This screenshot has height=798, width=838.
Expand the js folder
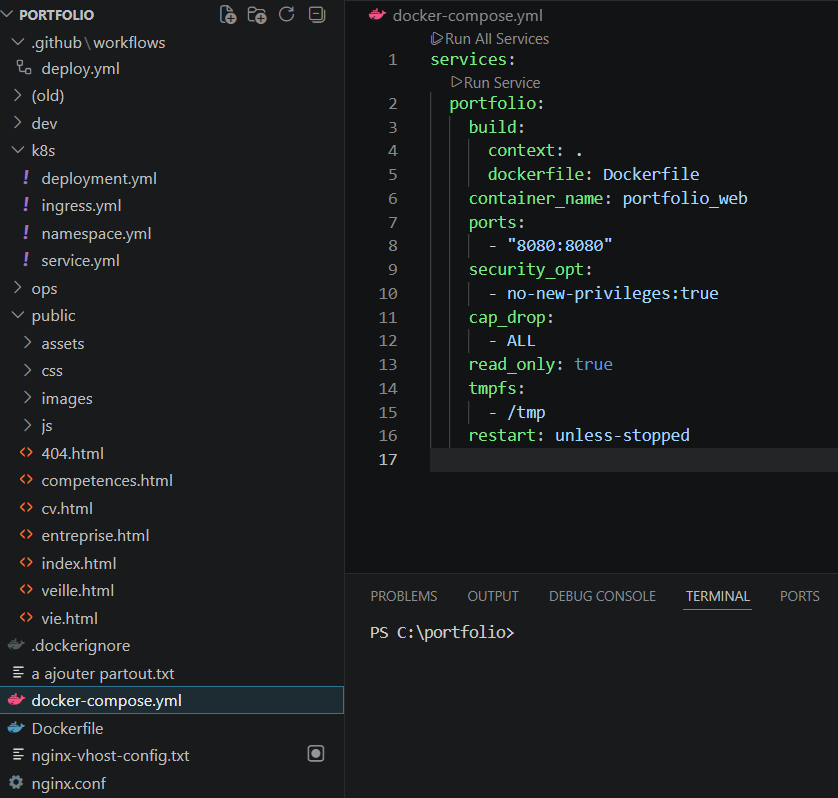pyautogui.click(x=28, y=425)
